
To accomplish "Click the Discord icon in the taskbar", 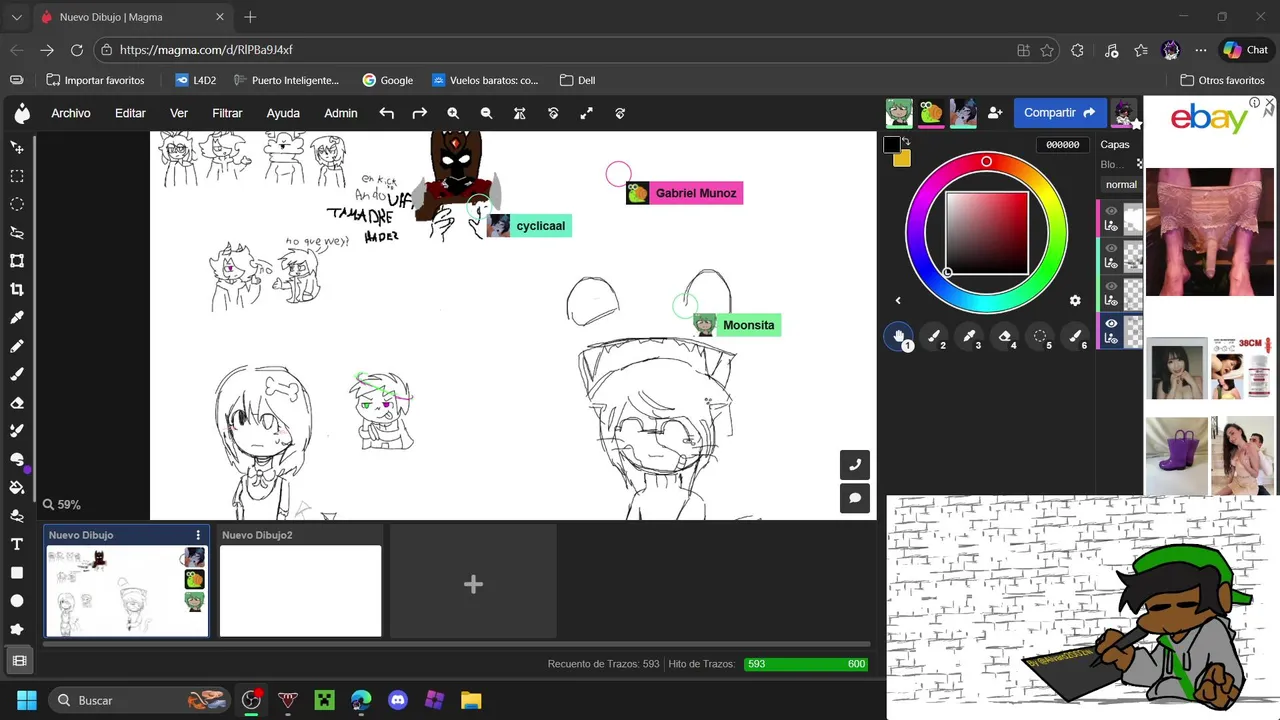I will [398, 700].
